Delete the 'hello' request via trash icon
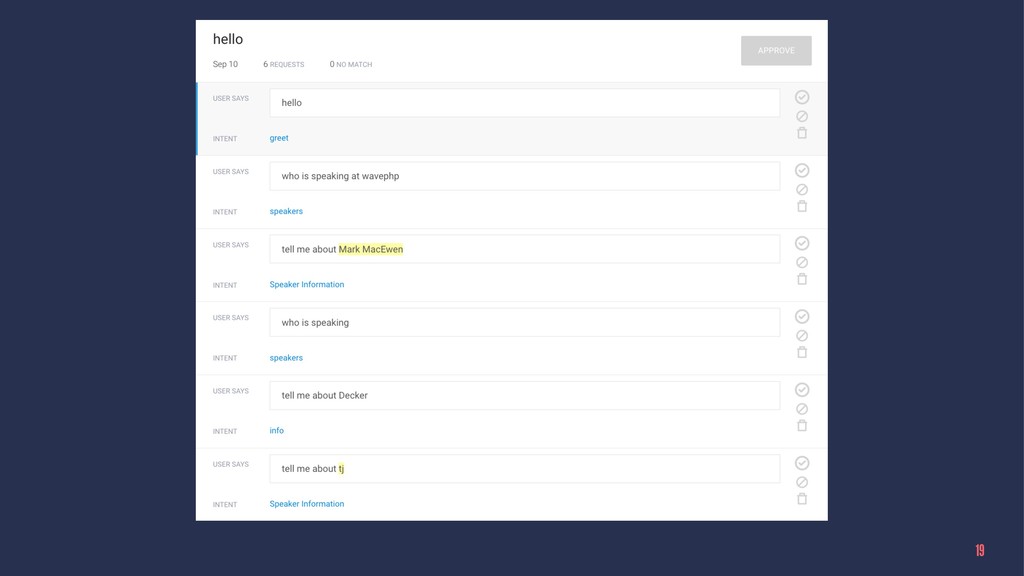Screen dimensions: 1024x576 point(802,133)
